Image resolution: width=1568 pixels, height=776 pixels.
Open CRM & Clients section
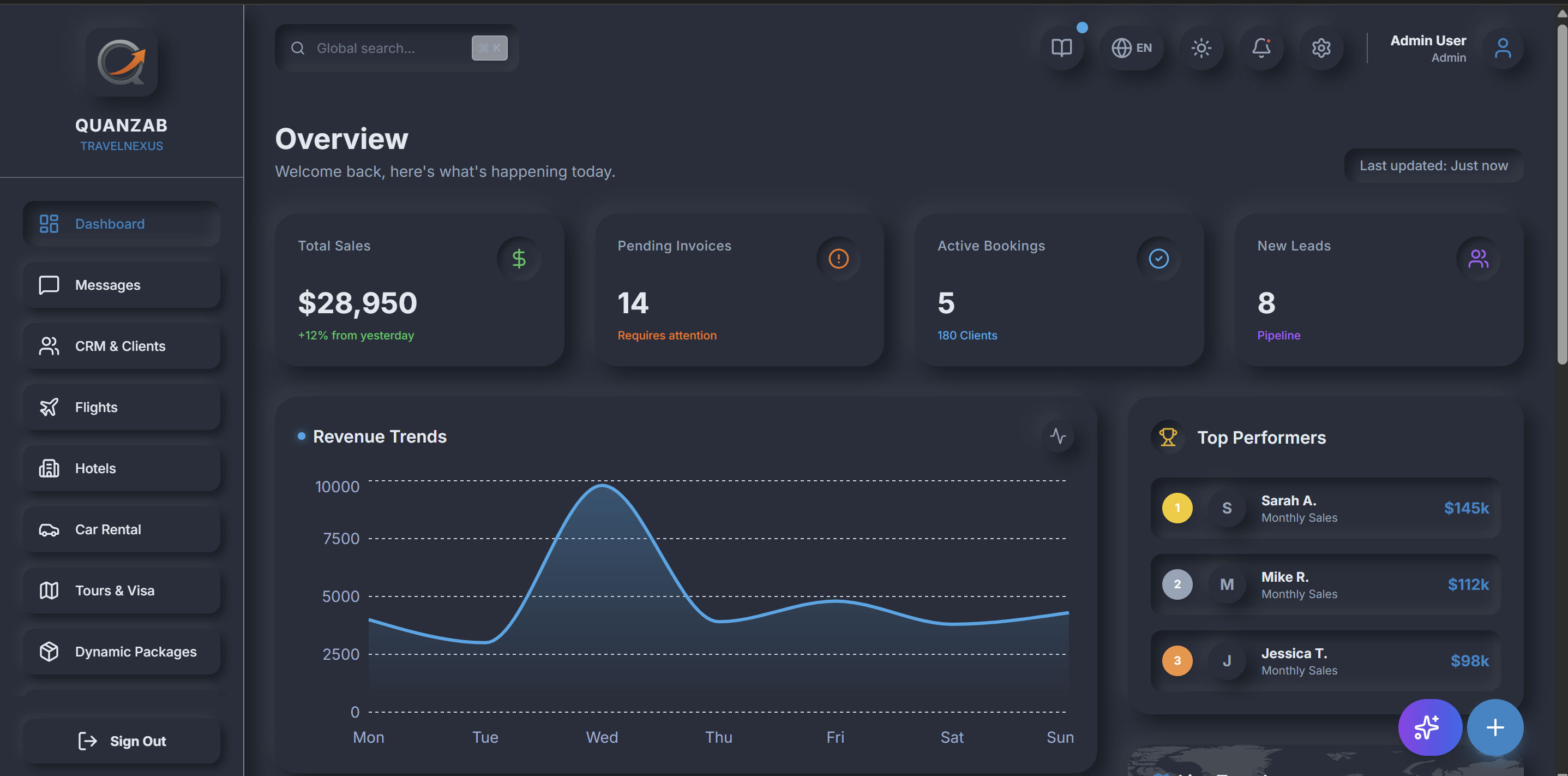[122, 345]
